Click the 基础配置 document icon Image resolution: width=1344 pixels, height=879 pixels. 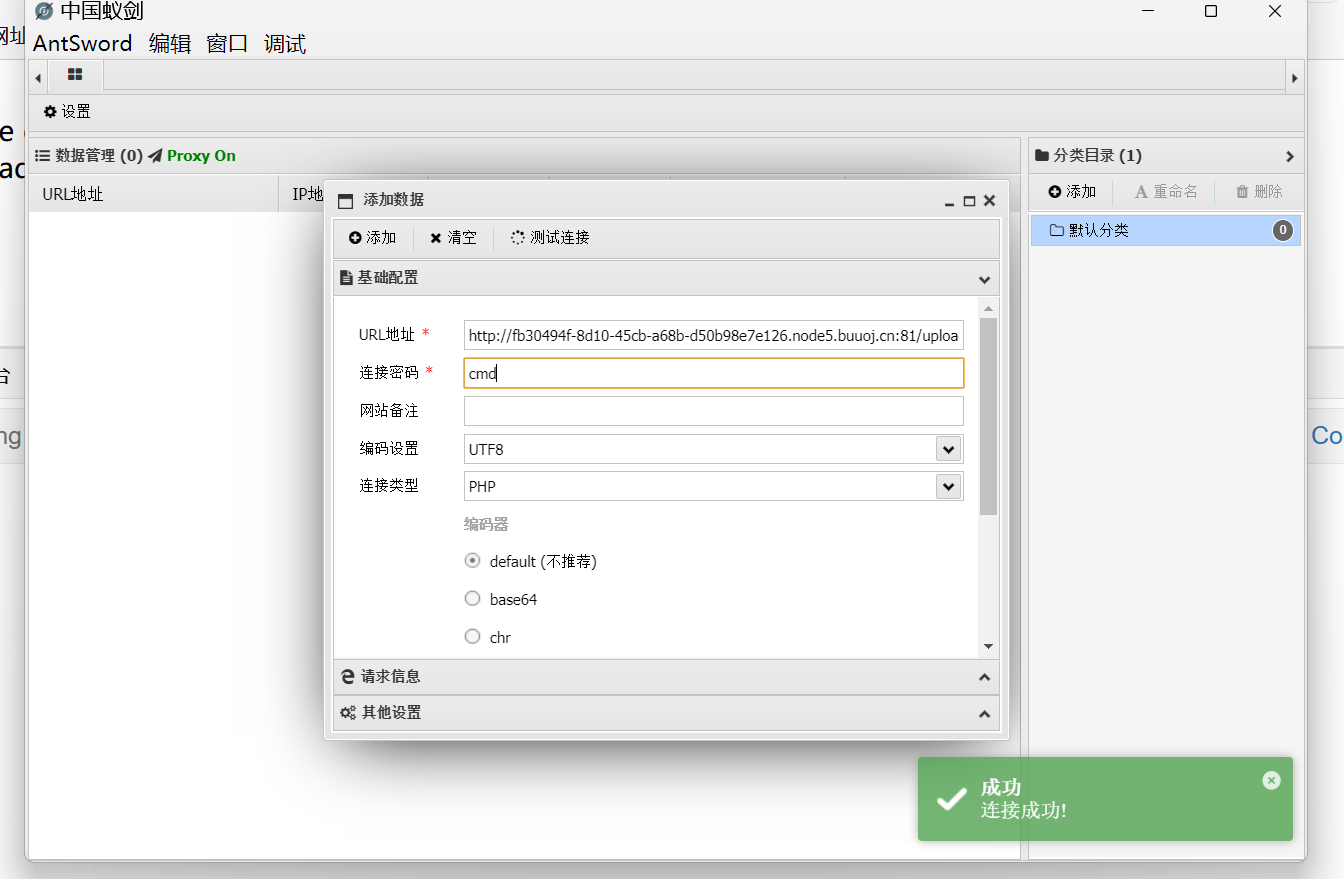click(346, 278)
